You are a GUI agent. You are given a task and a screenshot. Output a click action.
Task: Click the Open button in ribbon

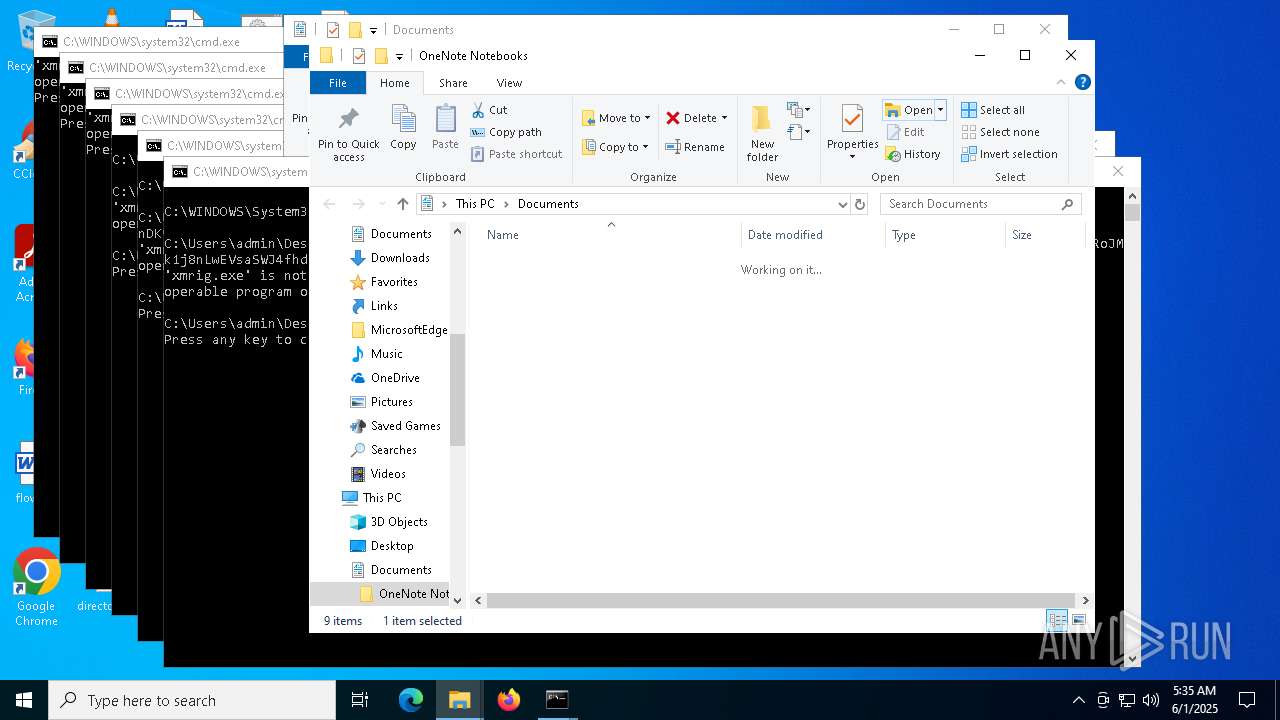(909, 110)
